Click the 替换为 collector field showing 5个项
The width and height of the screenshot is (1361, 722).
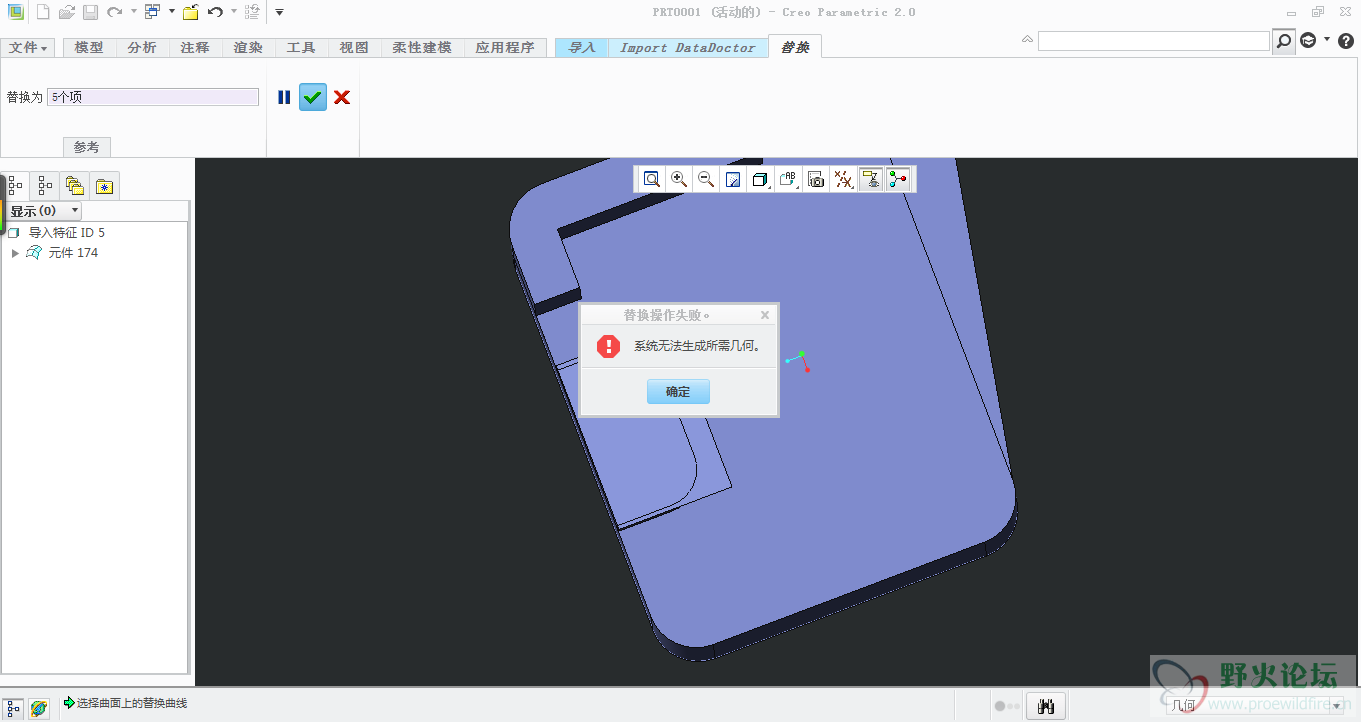(x=153, y=97)
